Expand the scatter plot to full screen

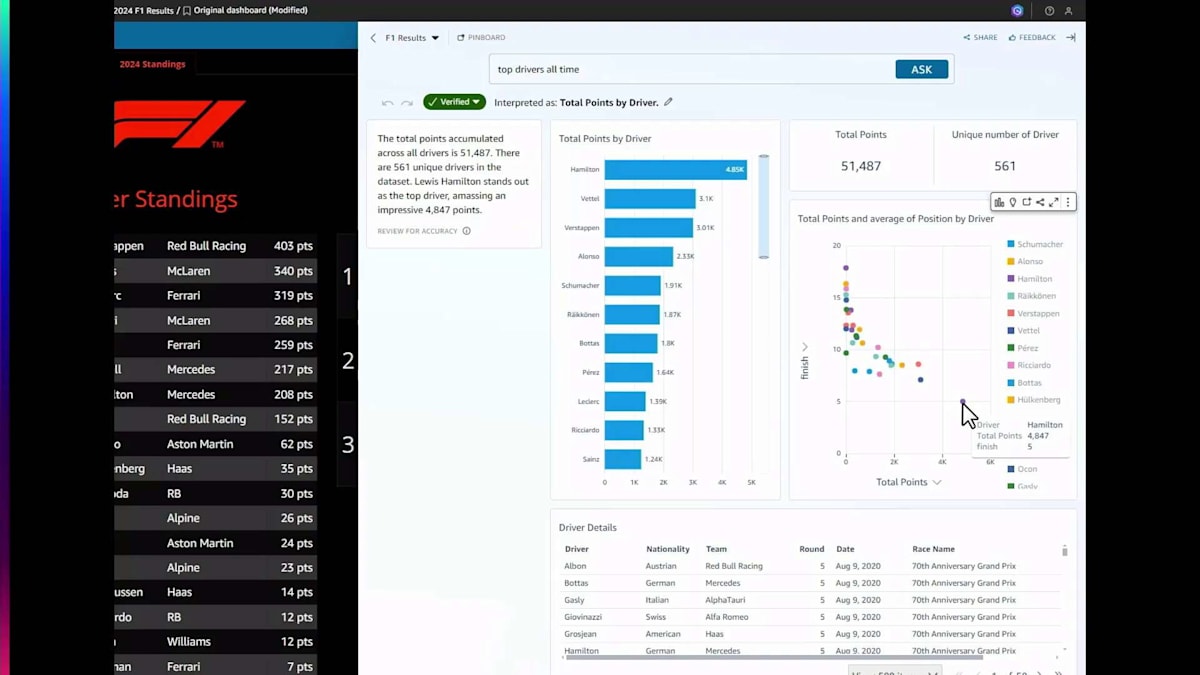(x=1053, y=202)
